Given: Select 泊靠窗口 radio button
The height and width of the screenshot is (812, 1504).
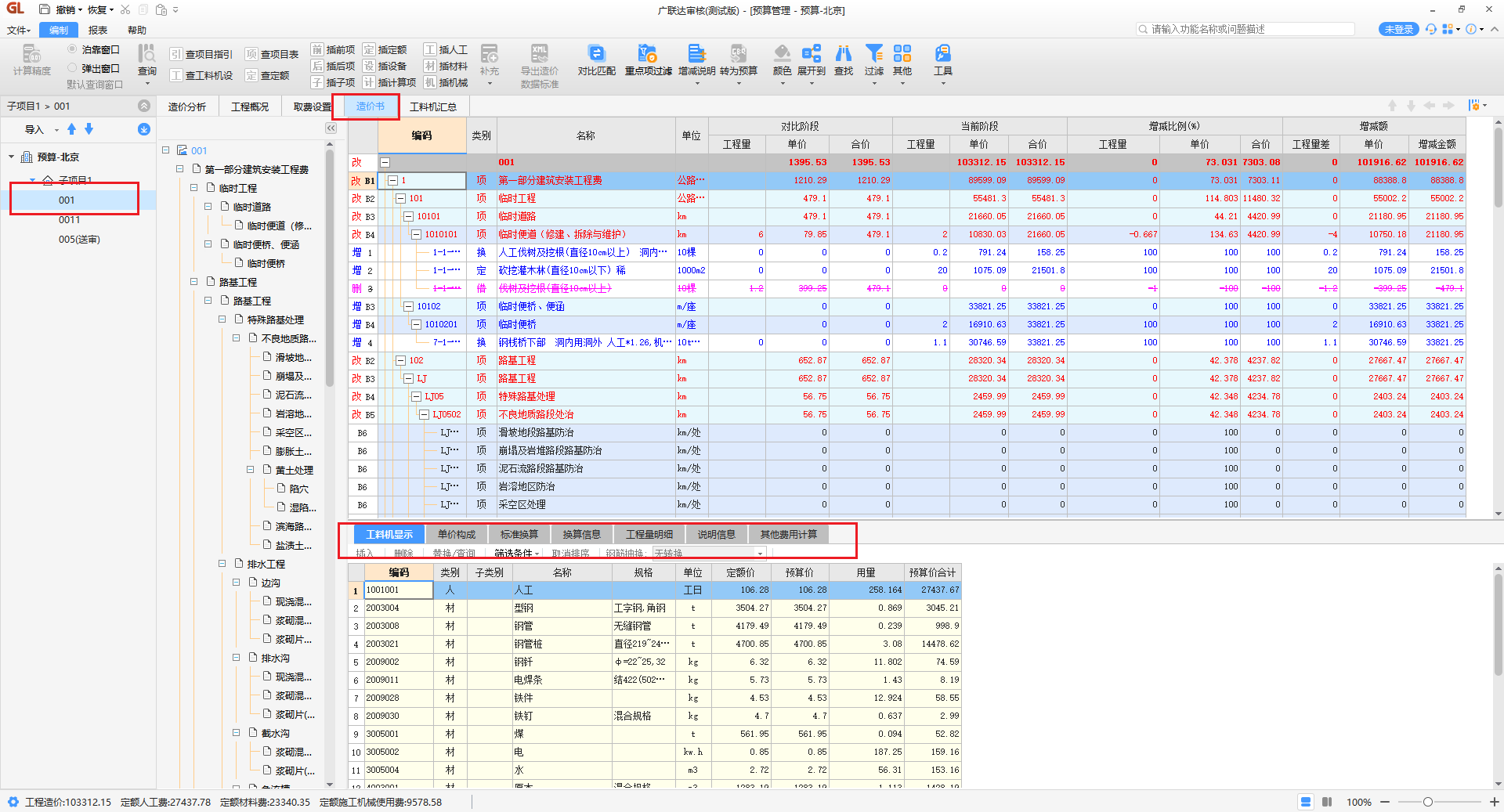Looking at the screenshot, I should [72, 49].
